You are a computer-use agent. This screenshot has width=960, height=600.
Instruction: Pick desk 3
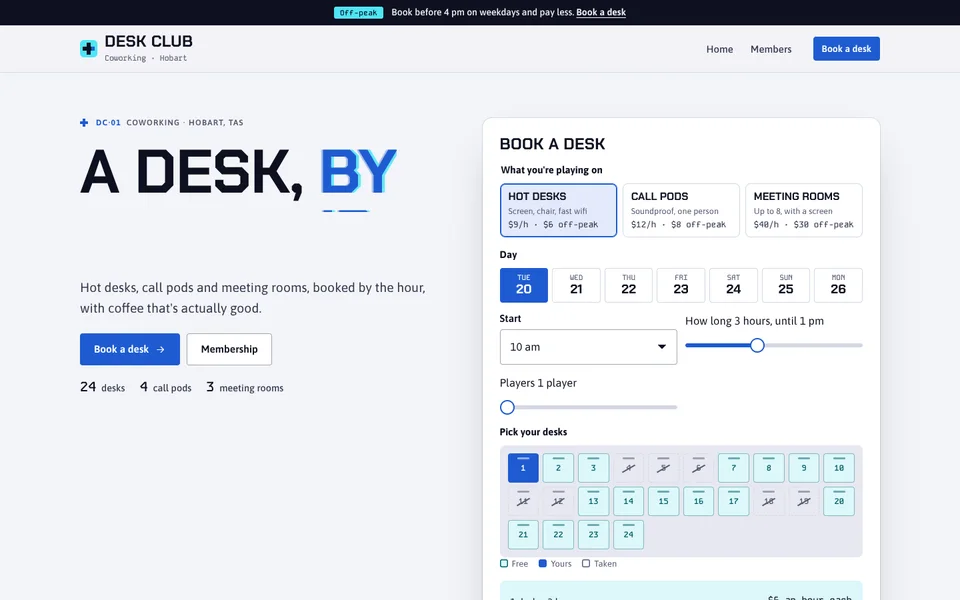pos(593,468)
